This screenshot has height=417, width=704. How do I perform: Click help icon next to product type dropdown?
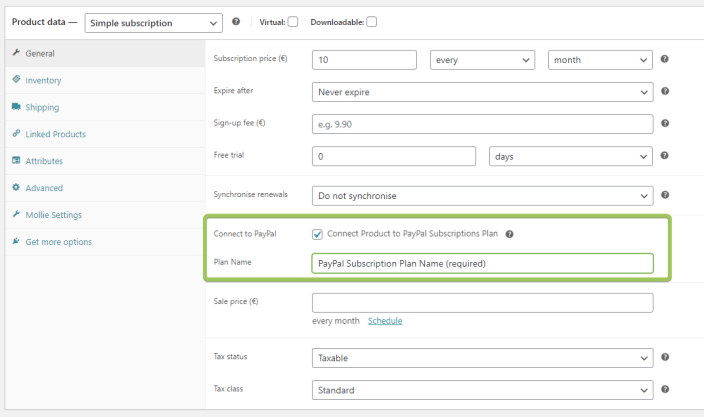click(x=236, y=21)
